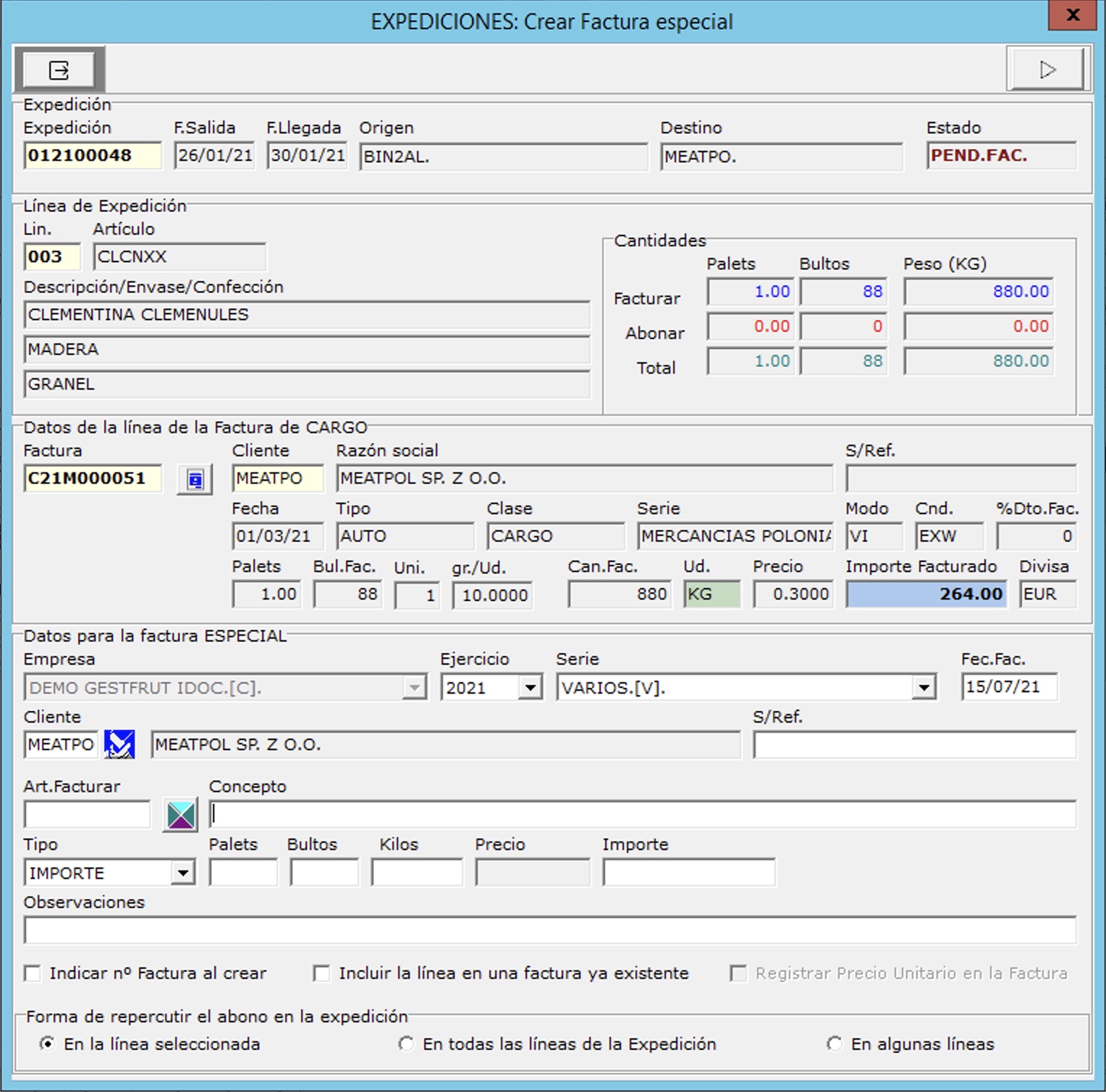
Task: Click the client lookup icon beside MEATPO
Action: coord(119,744)
